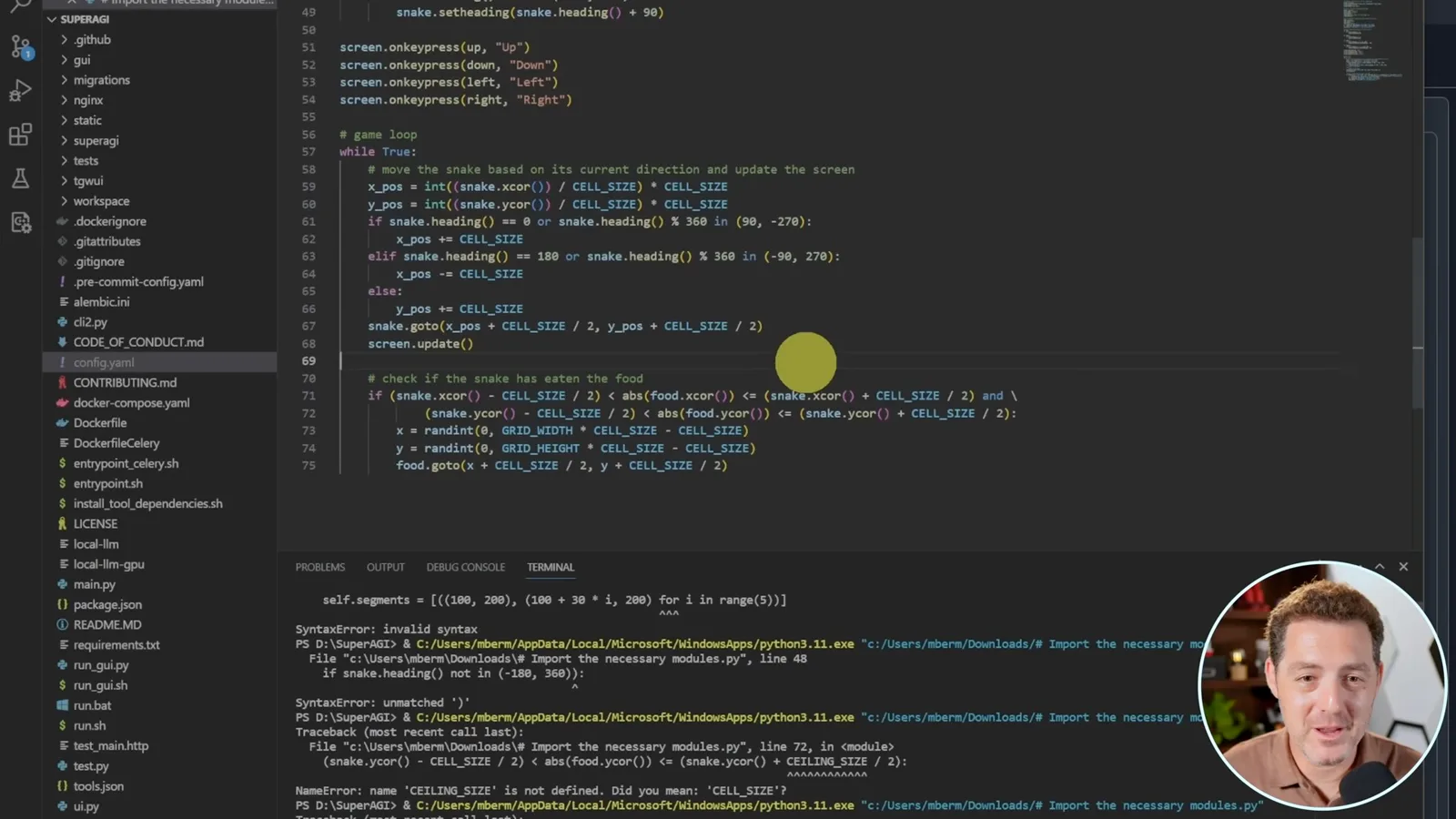This screenshot has height=819, width=1456.
Task: Expand the nginx folder
Action: pos(88,100)
